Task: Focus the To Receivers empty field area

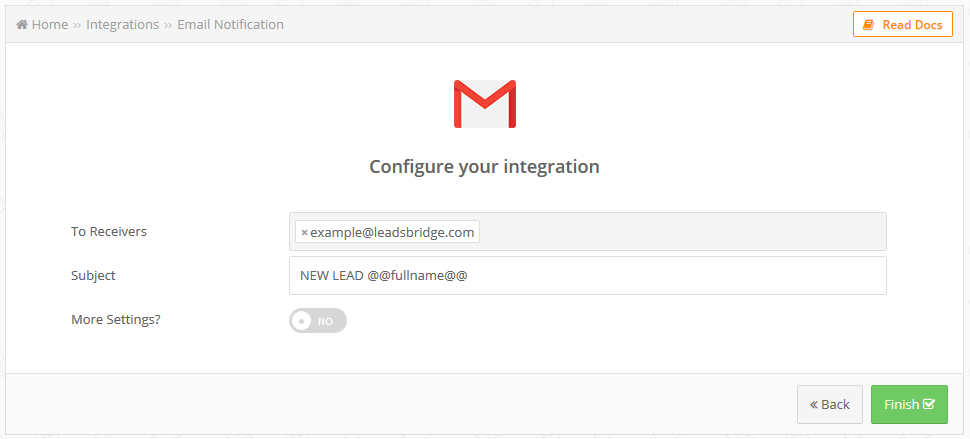Action: coord(682,232)
